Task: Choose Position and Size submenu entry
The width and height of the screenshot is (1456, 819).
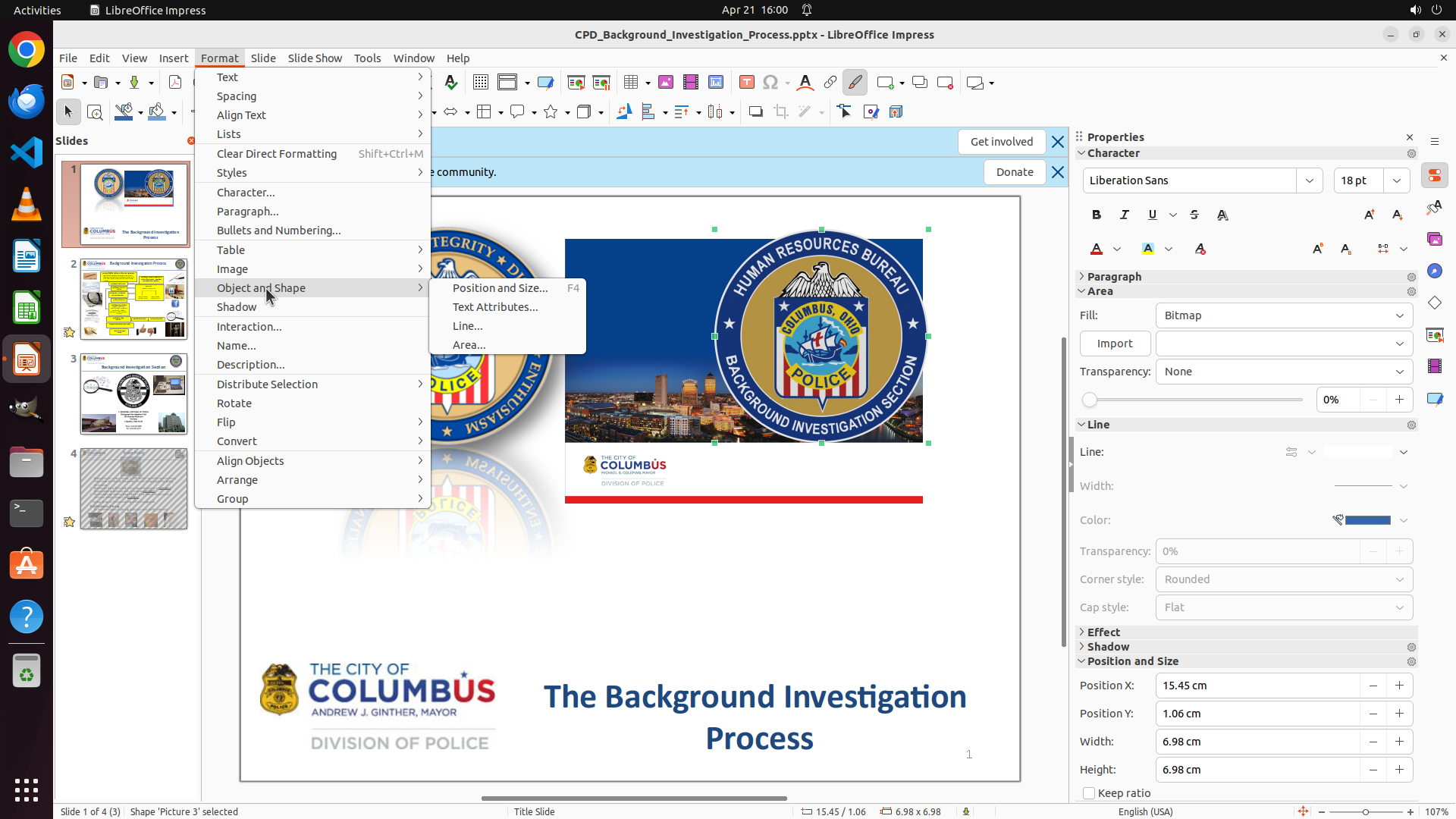Action: click(500, 288)
